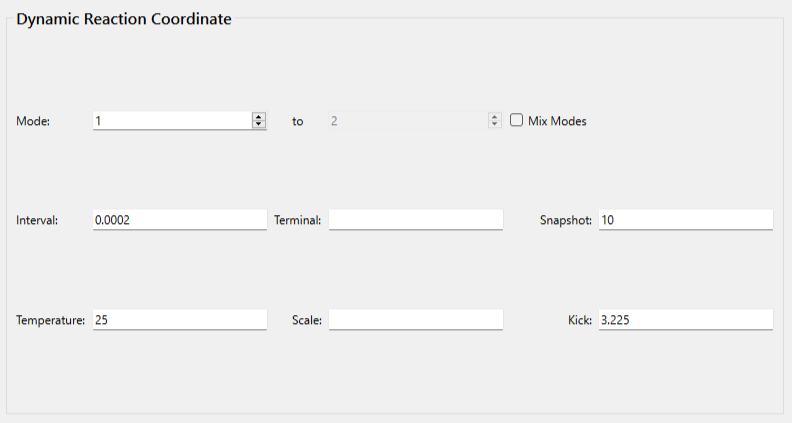Click the Interval field containing 0.0002
This screenshot has width=792, height=423.
(179, 220)
